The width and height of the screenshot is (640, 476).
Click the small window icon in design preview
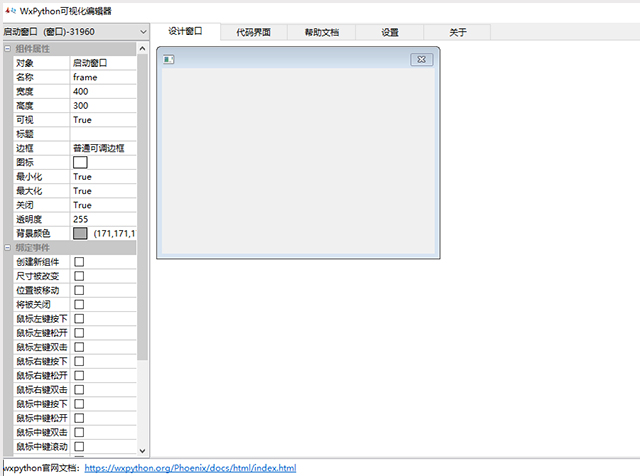coord(169,60)
